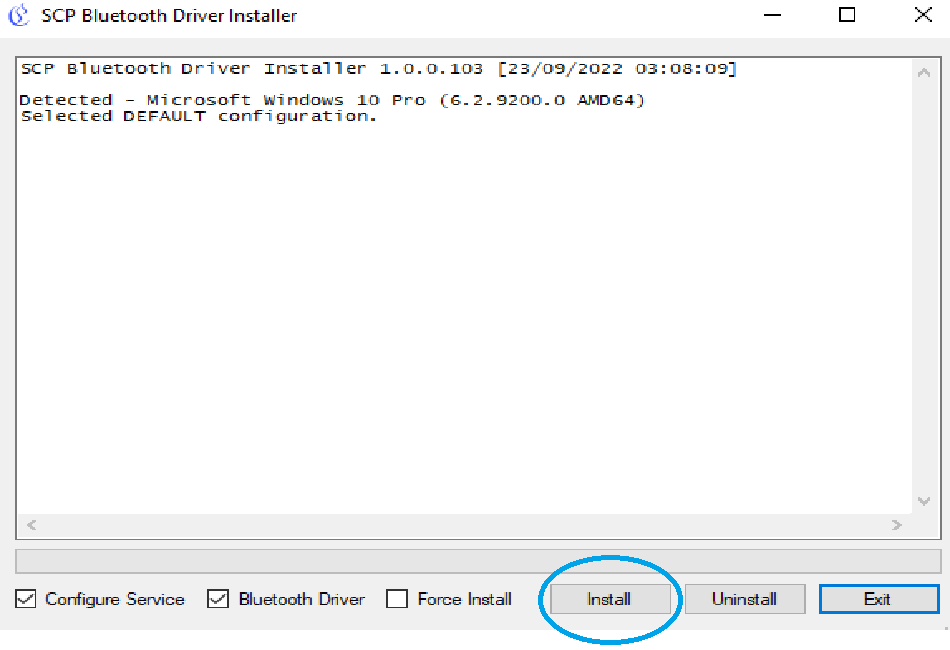
Task: Click the 'Selected DEFAULT configuration.' log line
Action: 199,116
